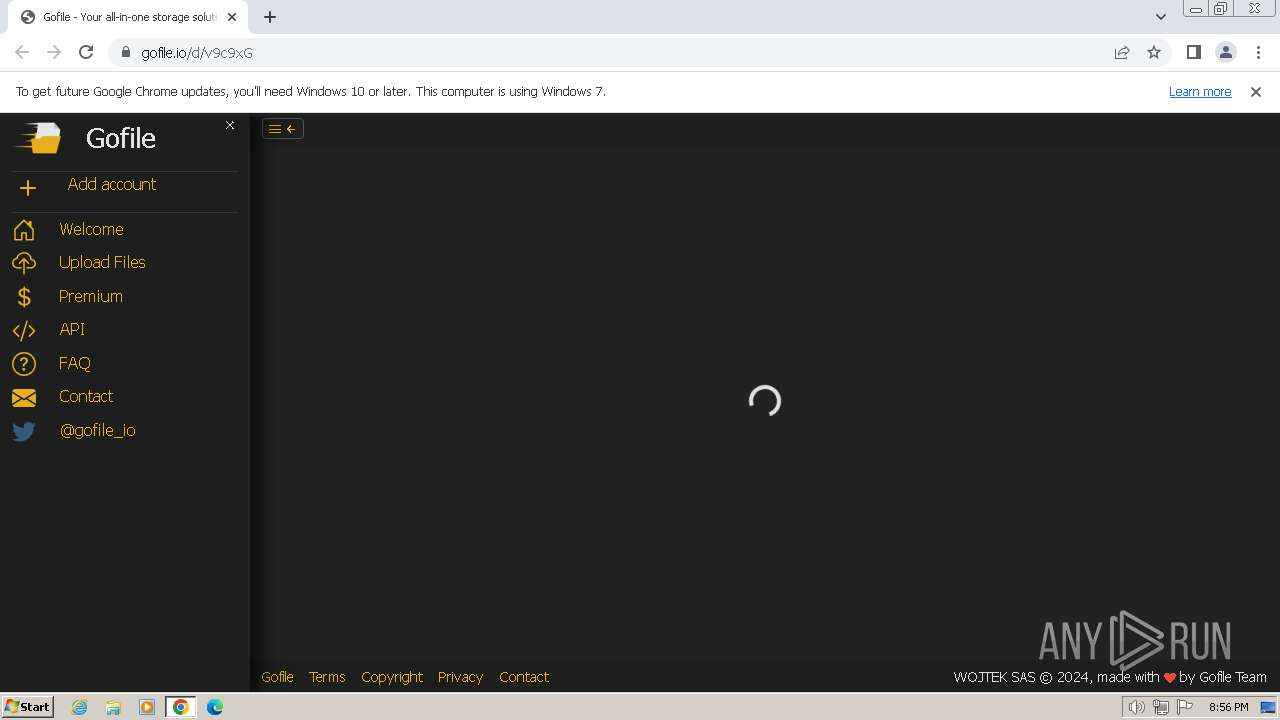The image size is (1280, 720).
Task: Close the Gofile browser tab
Action: coord(232,17)
